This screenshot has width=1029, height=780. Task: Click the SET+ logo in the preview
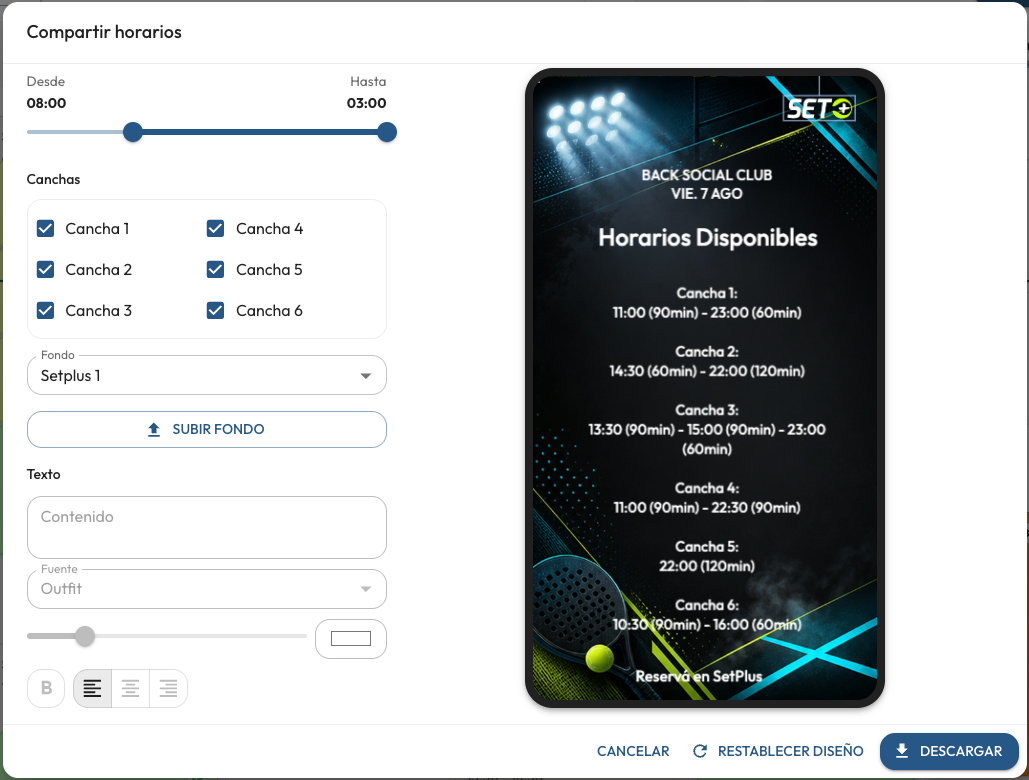[820, 108]
